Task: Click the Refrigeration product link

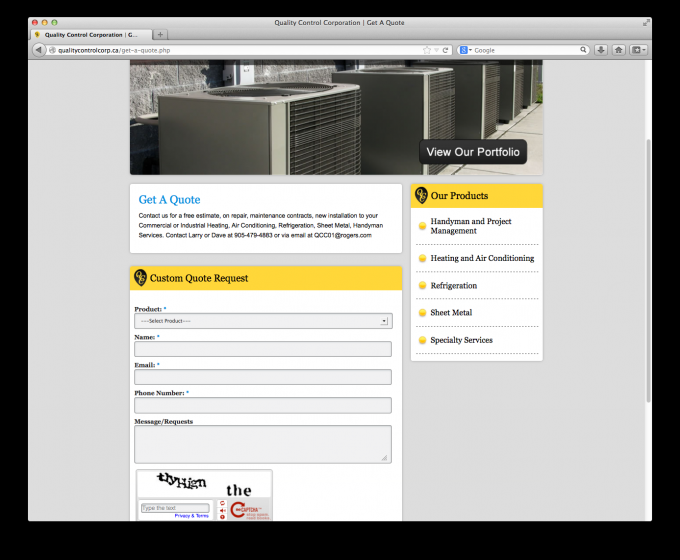Action: [x=453, y=286]
